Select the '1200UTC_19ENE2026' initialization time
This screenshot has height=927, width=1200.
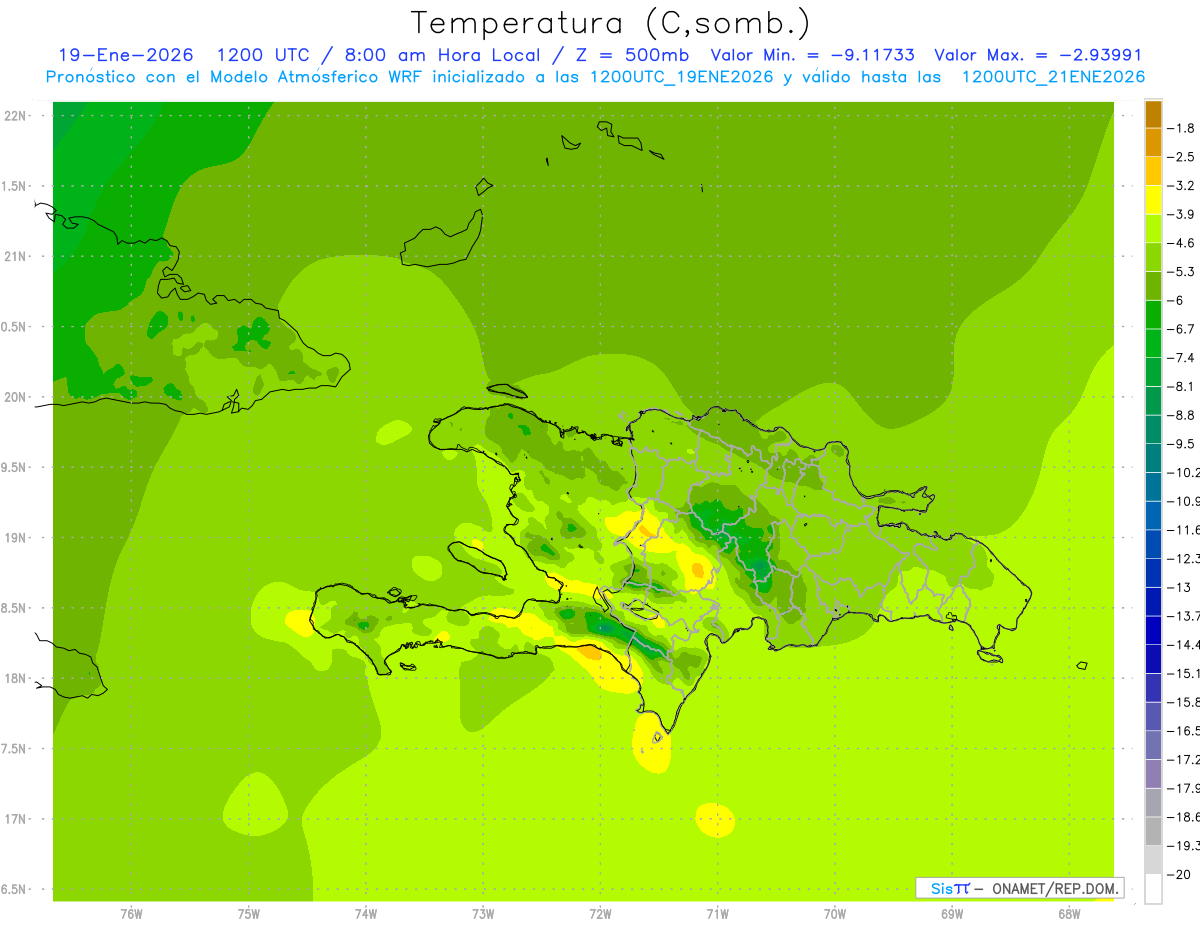pos(681,77)
